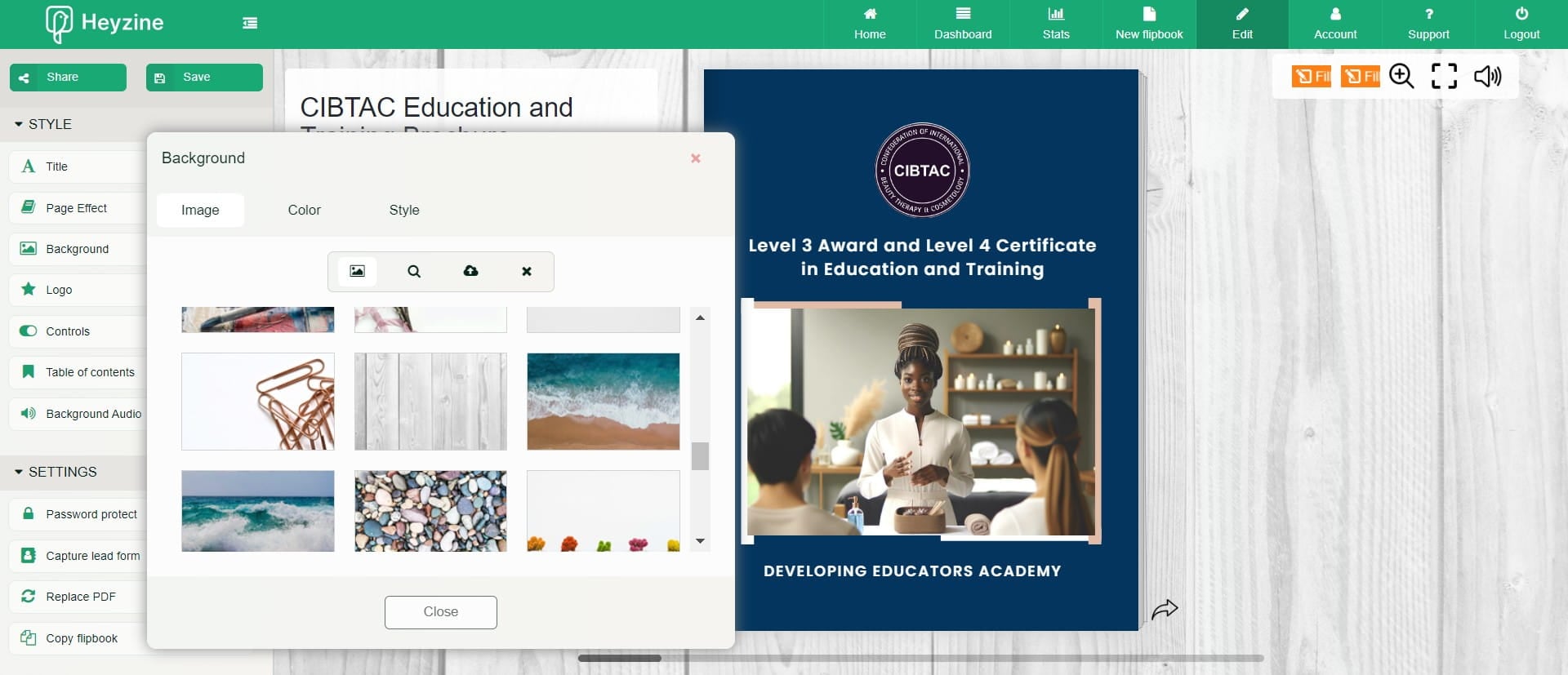Viewport: 1568px width, 675px height.
Task: Click the green Save button
Action: [204, 78]
